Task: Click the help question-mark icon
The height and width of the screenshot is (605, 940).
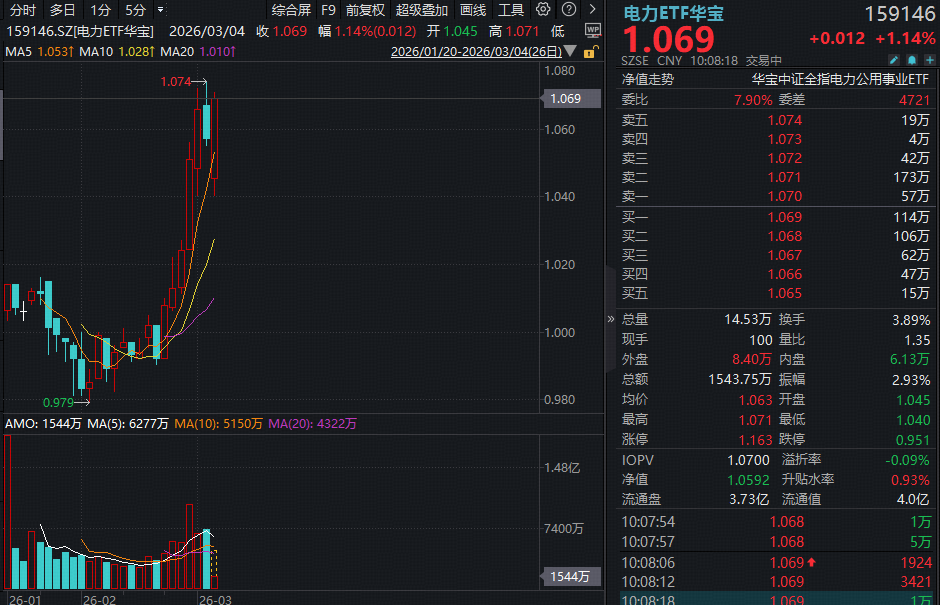Action: coord(567,9)
